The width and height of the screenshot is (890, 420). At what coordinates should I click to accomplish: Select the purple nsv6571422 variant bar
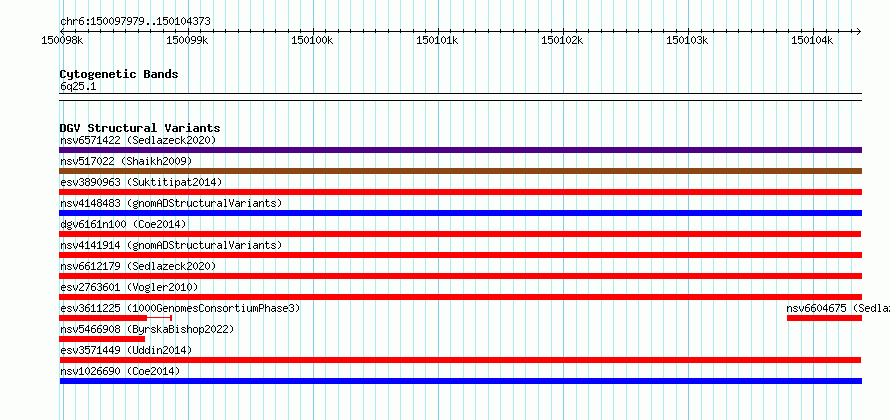(460, 150)
